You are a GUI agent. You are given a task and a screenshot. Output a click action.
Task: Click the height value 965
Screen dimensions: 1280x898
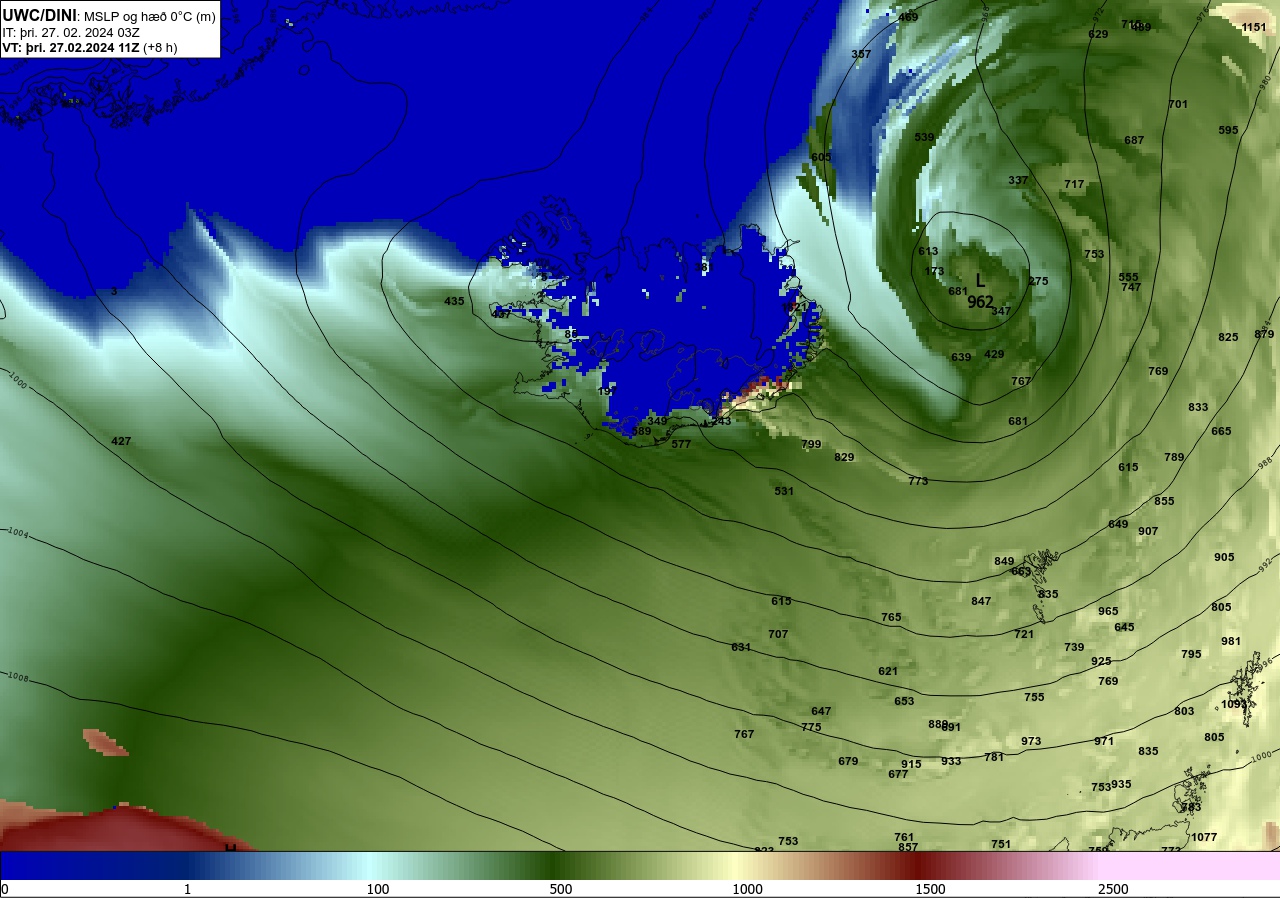click(1108, 611)
